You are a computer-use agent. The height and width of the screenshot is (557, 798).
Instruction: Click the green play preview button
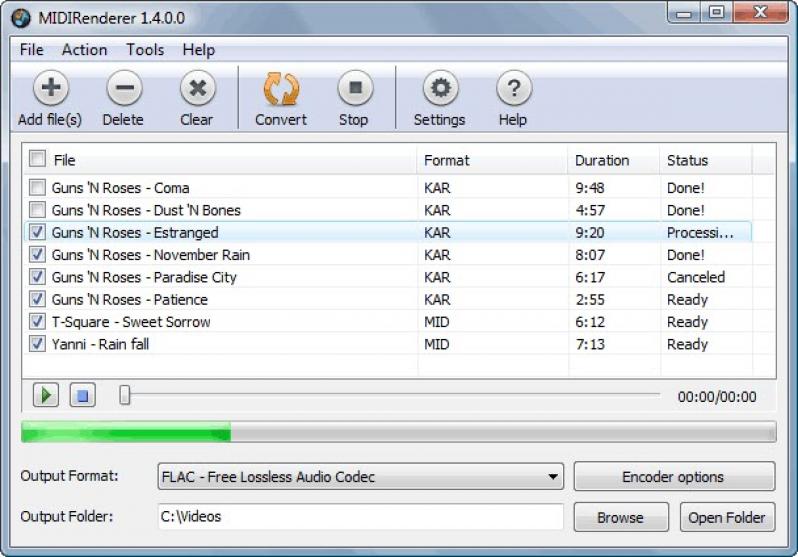tap(46, 395)
